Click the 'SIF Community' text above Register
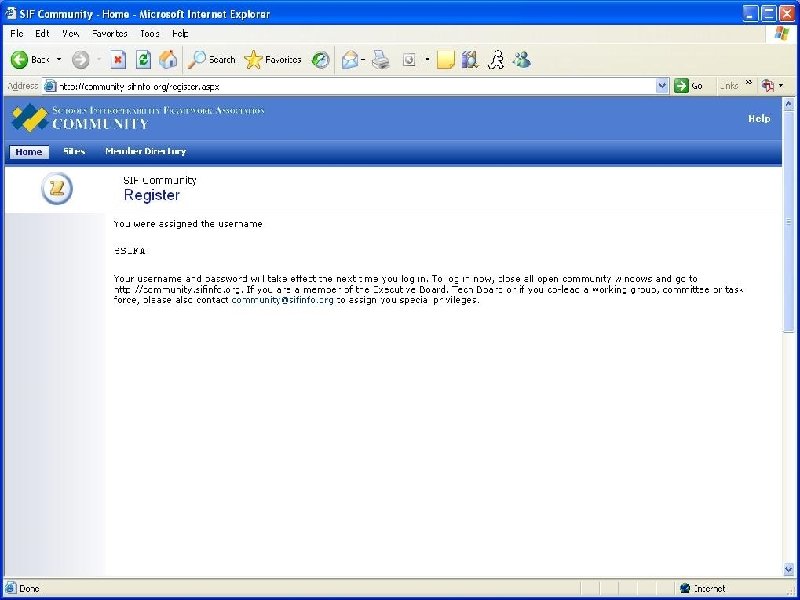The height and width of the screenshot is (600, 800). [160, 180]
